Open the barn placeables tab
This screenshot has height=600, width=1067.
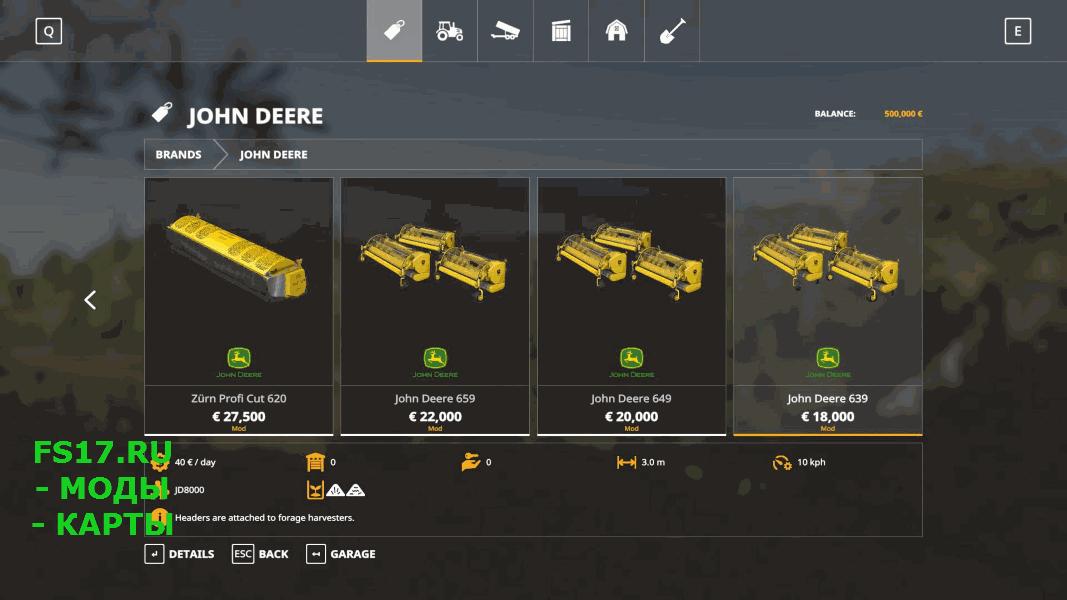[x=617, y=31]
